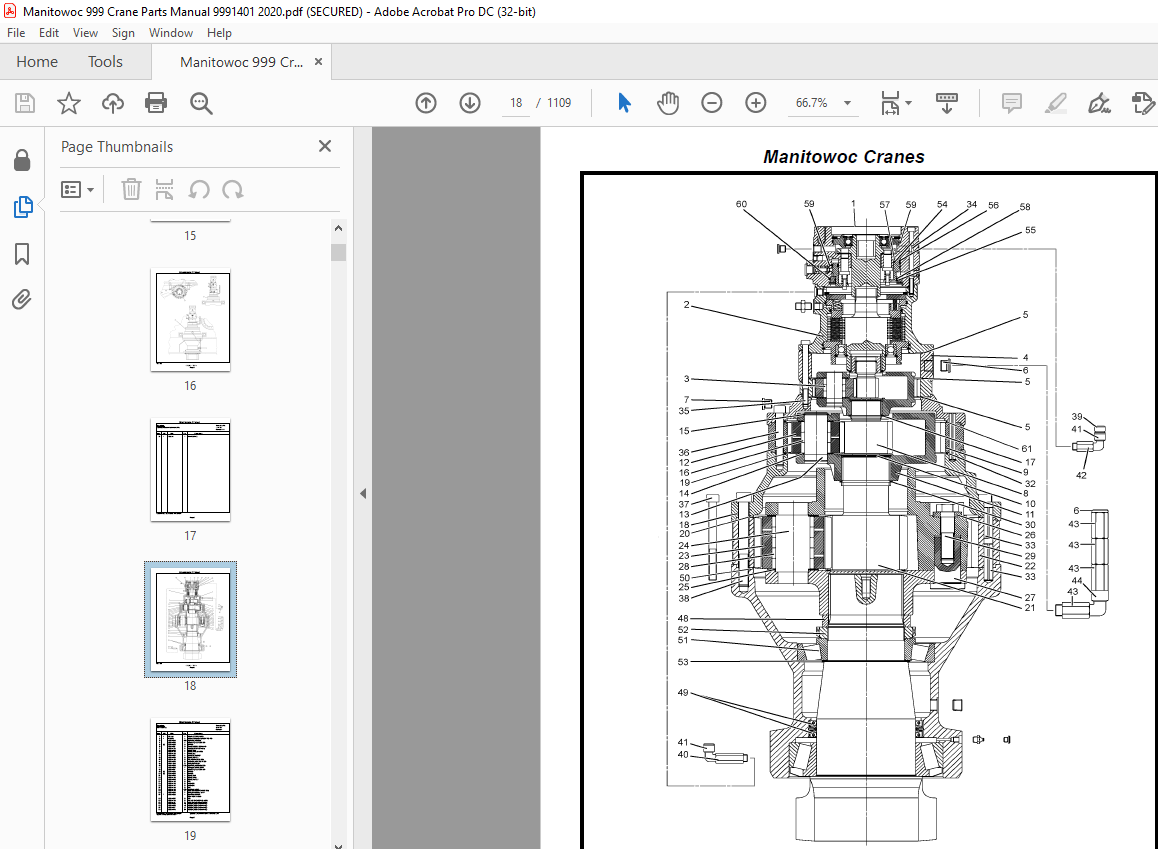Click the upload to cloud icon
The image size is (1158, 849).
coord(112,103)
